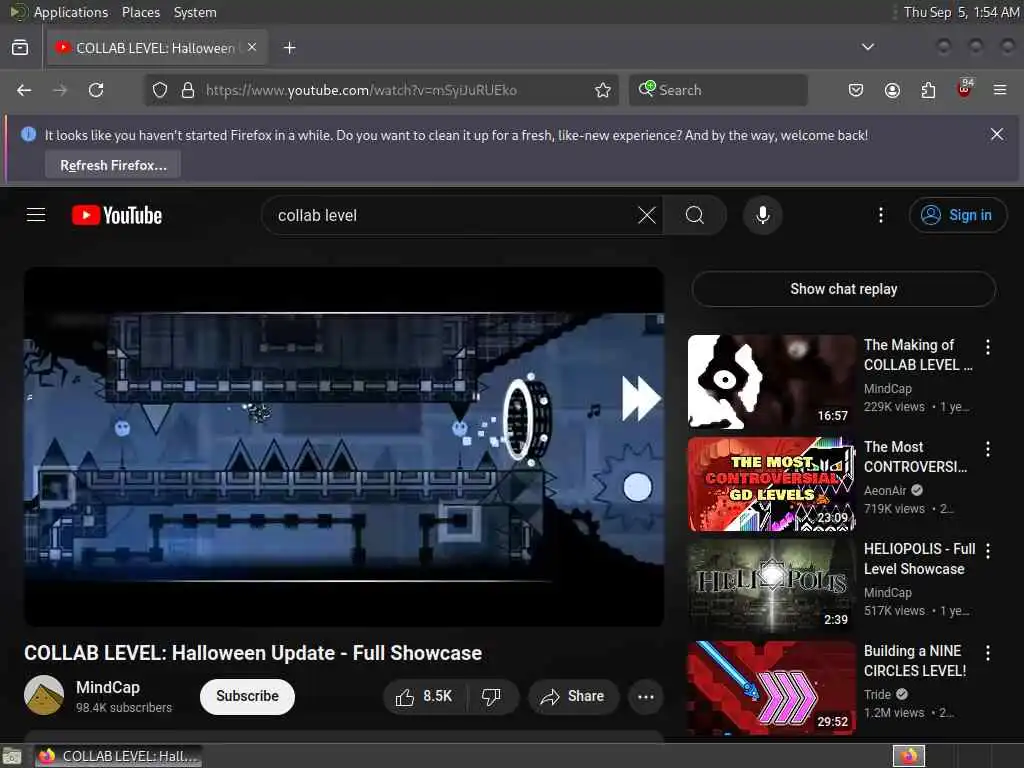Bookmark this page with the star
This screenshot has height=768, width=1024.
coord(603,90)
